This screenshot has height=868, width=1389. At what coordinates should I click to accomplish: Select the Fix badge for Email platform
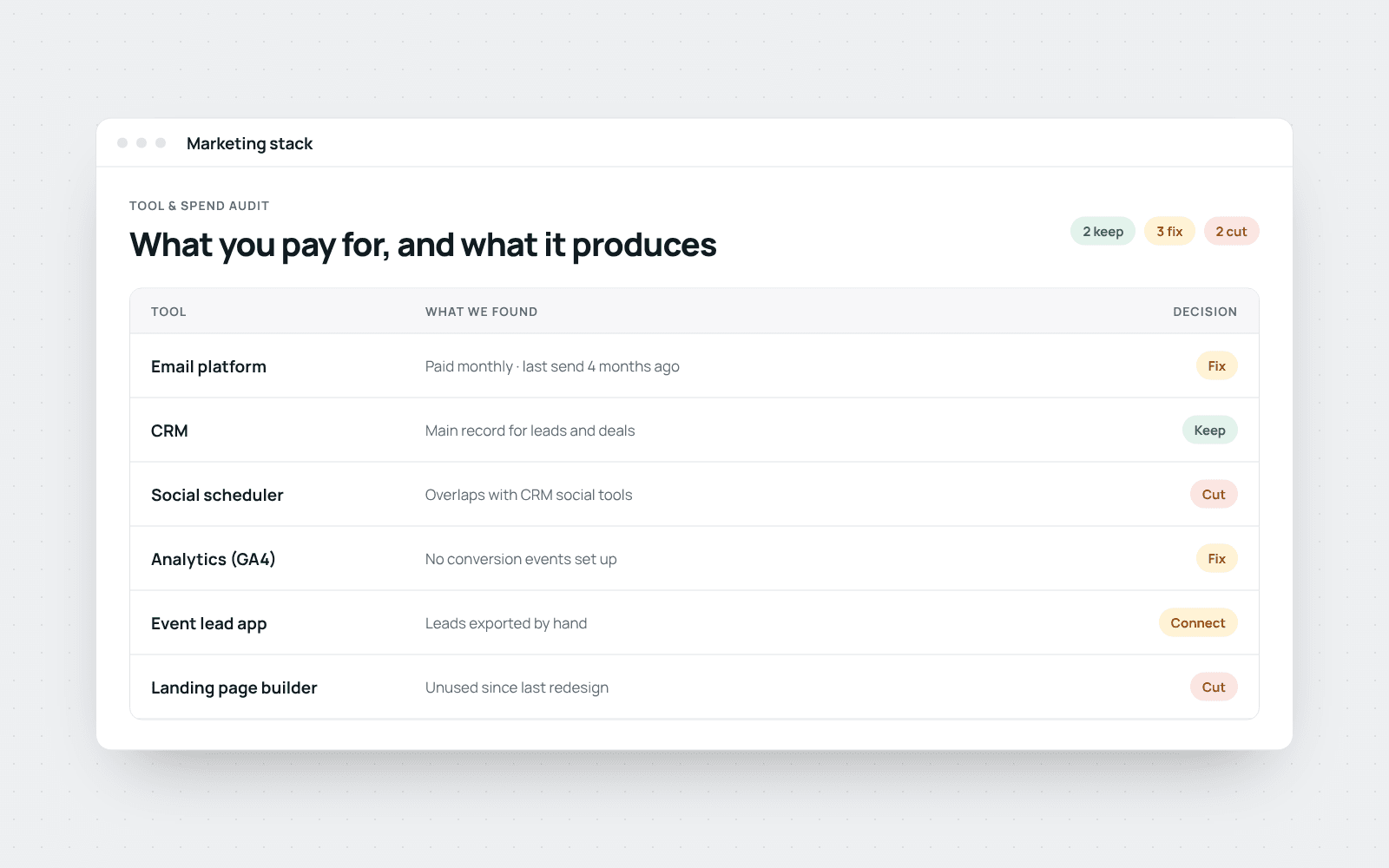pyautogui.click(x=1216, y=365)
